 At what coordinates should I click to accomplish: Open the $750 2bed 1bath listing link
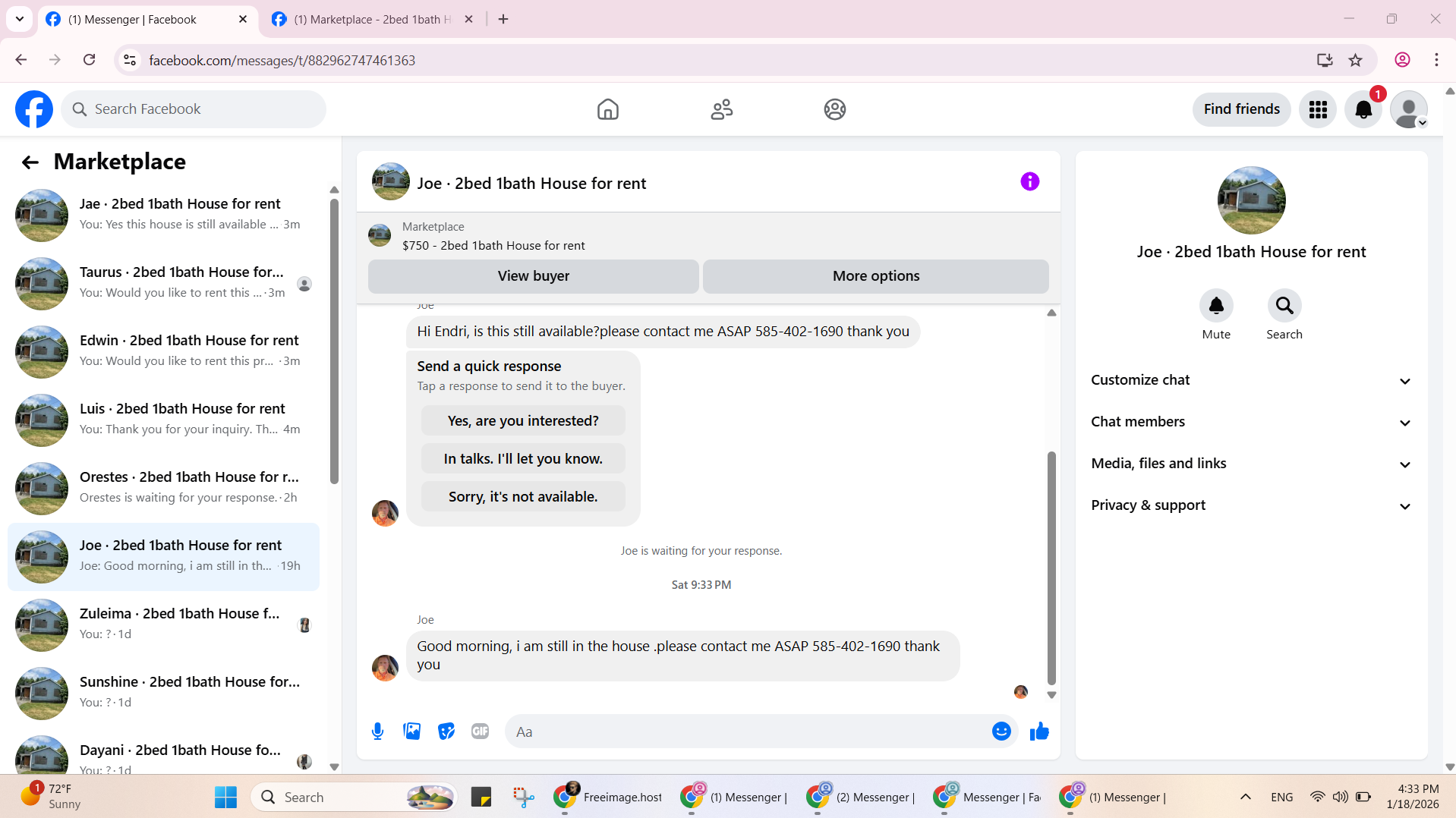(x=493, y=246)
